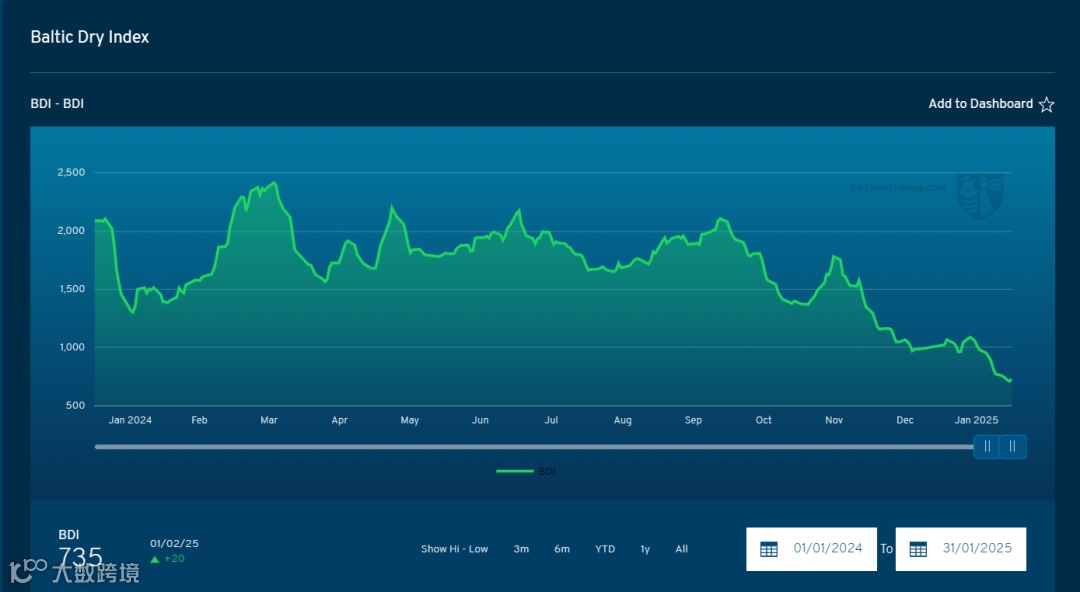Click the Baltic Dry Index heading
1080x592 pixels.
pyautogui.click(x=90, y=37)
